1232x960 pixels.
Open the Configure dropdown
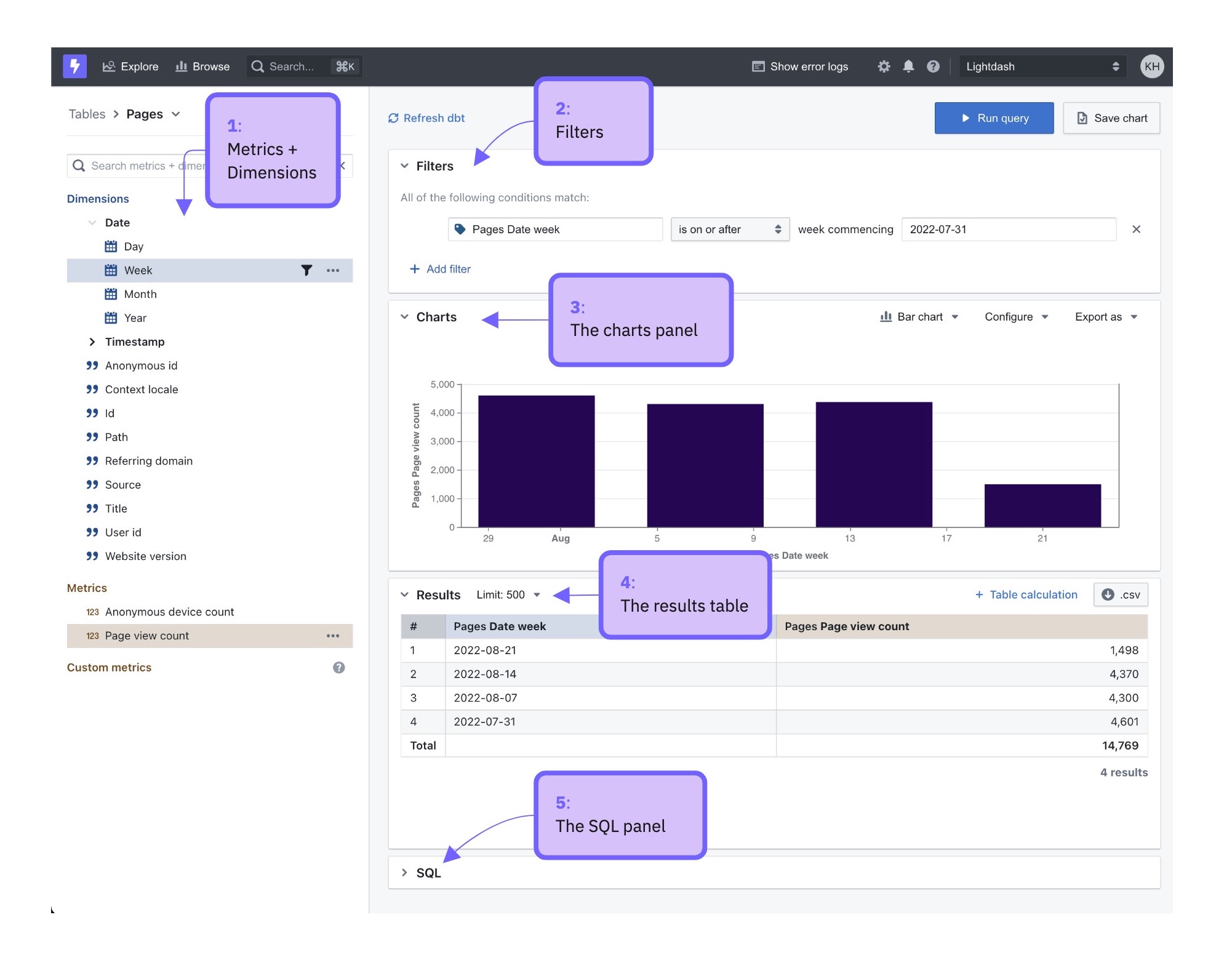1016,317
